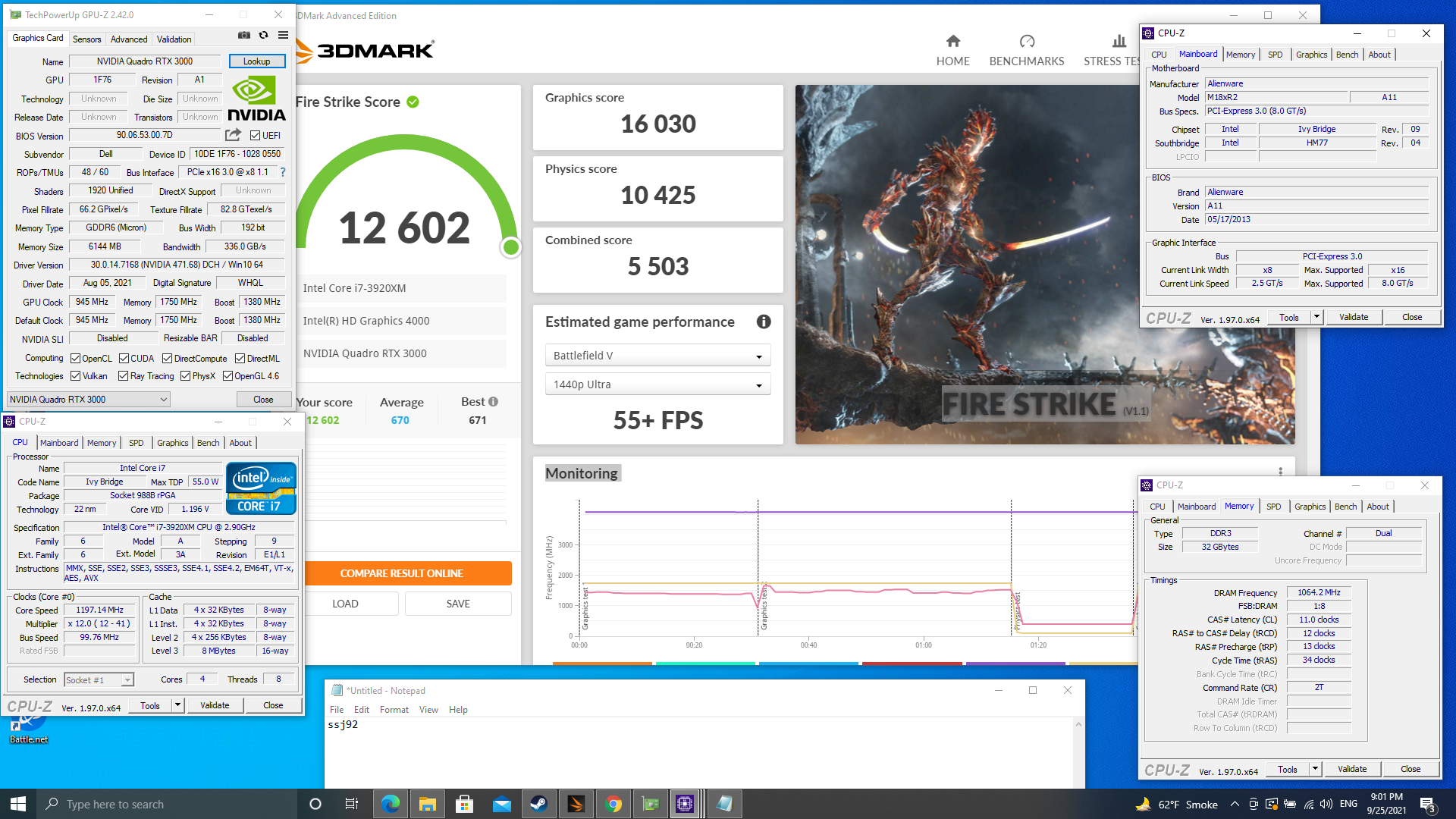Image resolution: width=1456 pixels, height=819 pixels.
Task: Toggle the UEFI checkbox
Action: (x=256, y=136)
